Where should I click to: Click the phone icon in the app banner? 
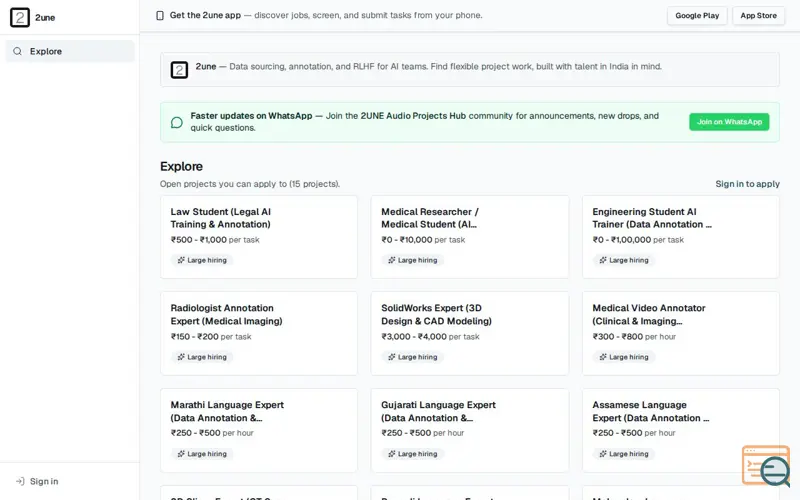coord(160,16)
